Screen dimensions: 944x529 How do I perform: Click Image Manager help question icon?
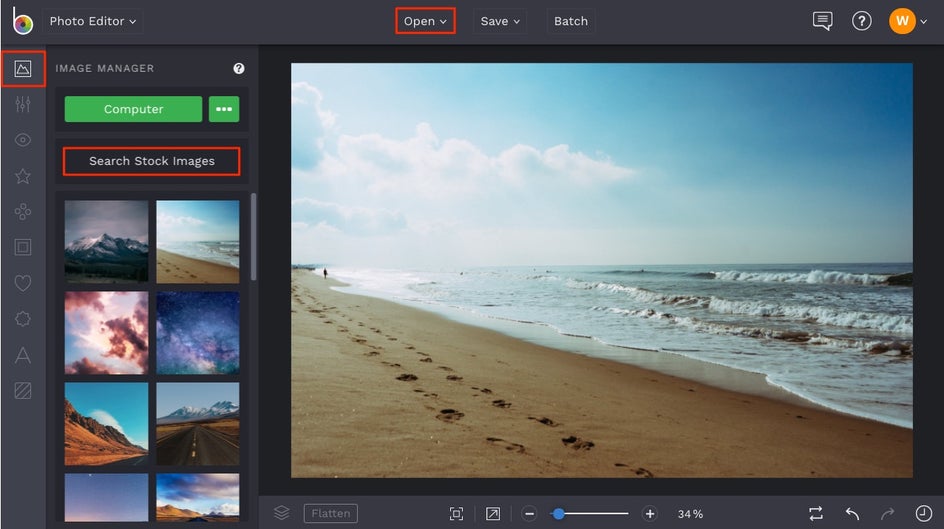coord(239,69)
